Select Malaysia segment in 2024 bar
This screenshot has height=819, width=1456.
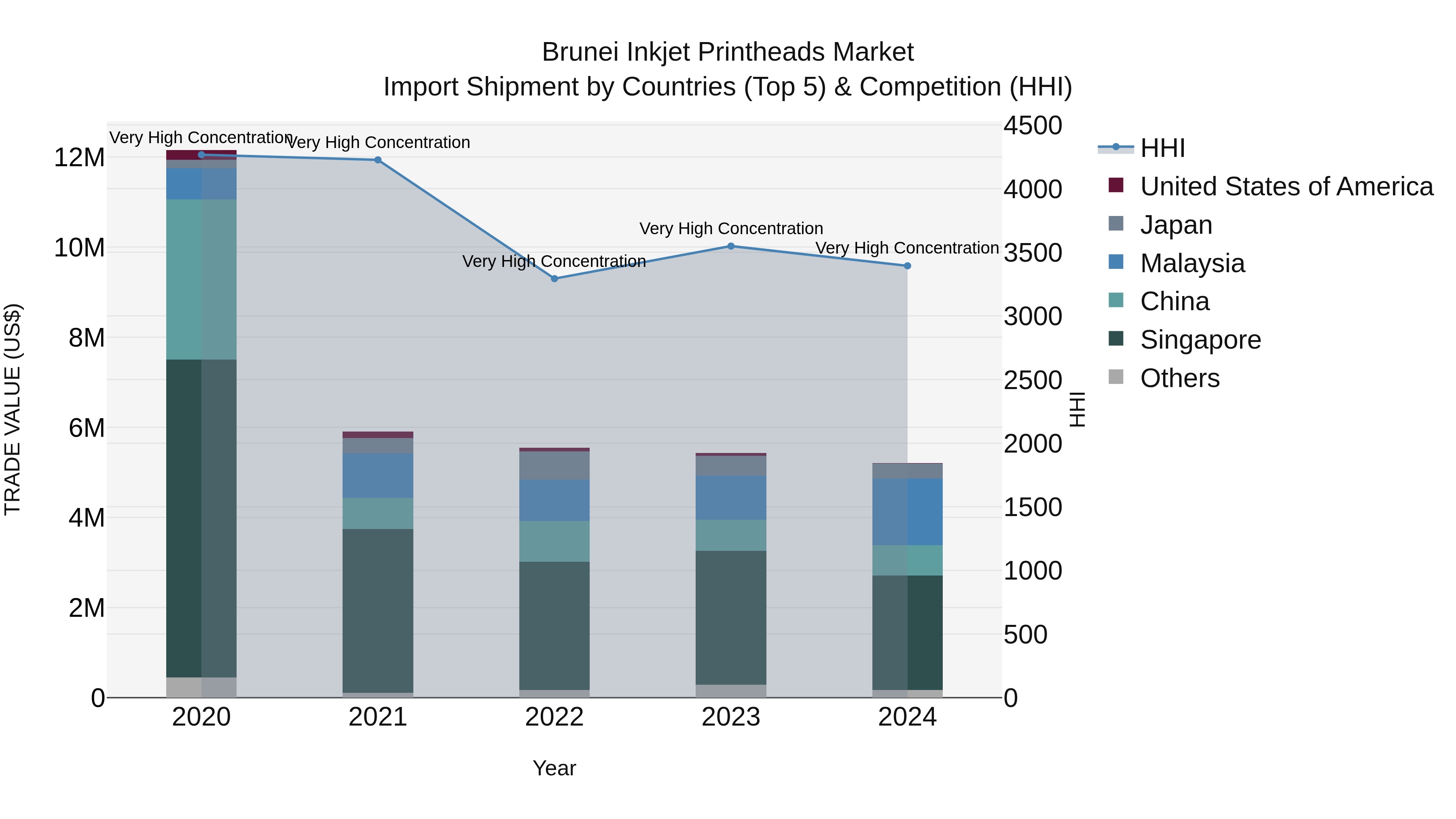click(x=908, y=512)
